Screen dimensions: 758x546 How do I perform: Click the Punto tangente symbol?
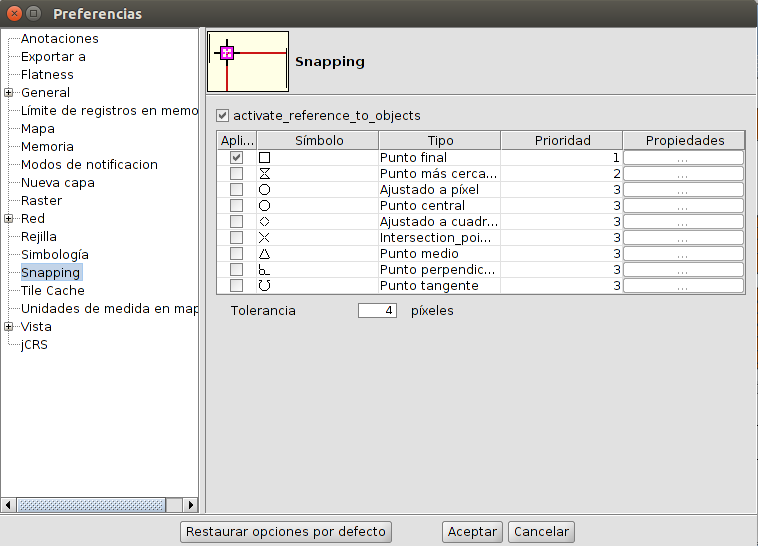[265, 286]
